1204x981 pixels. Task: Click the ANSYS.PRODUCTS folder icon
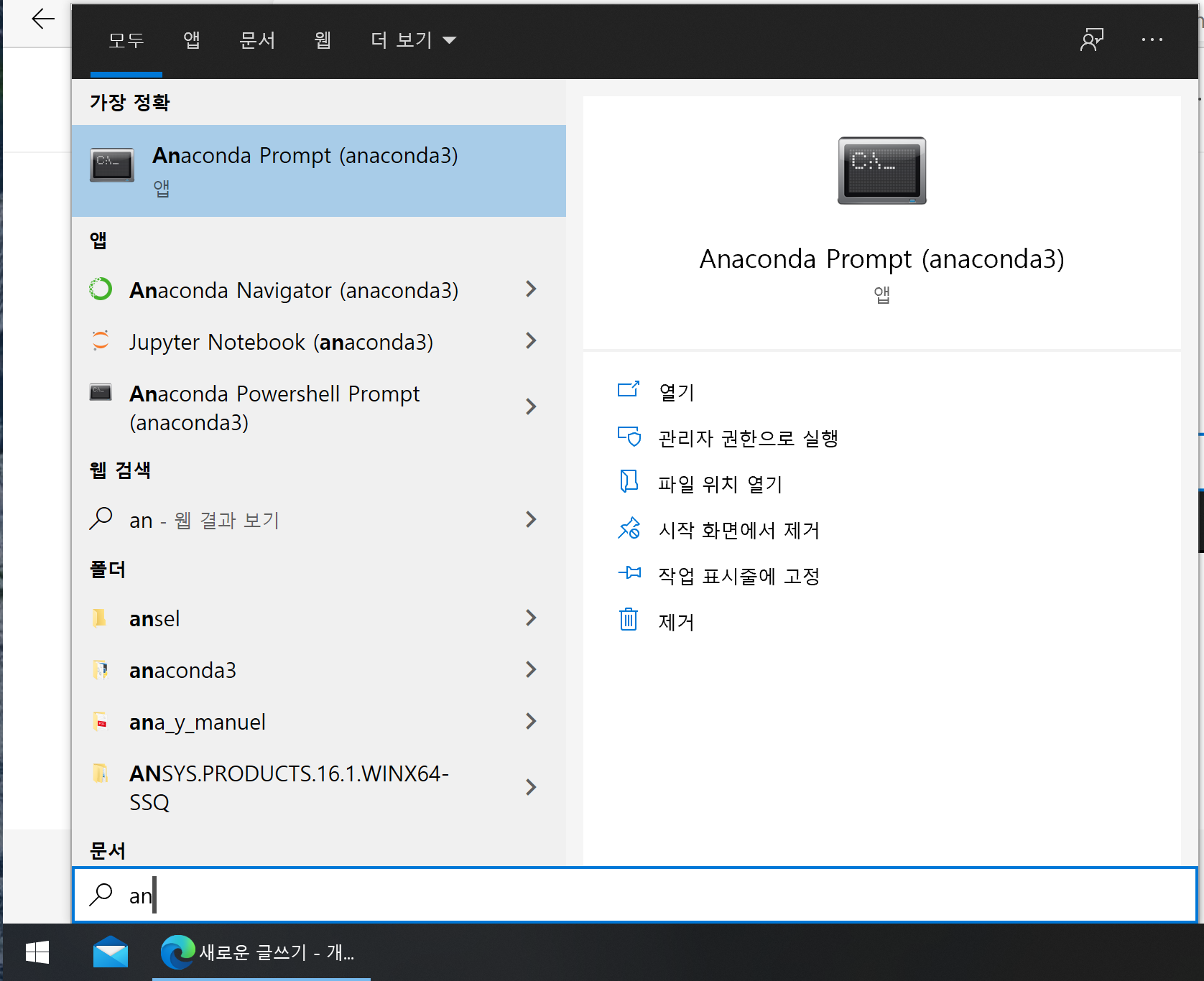coord(101,773)
